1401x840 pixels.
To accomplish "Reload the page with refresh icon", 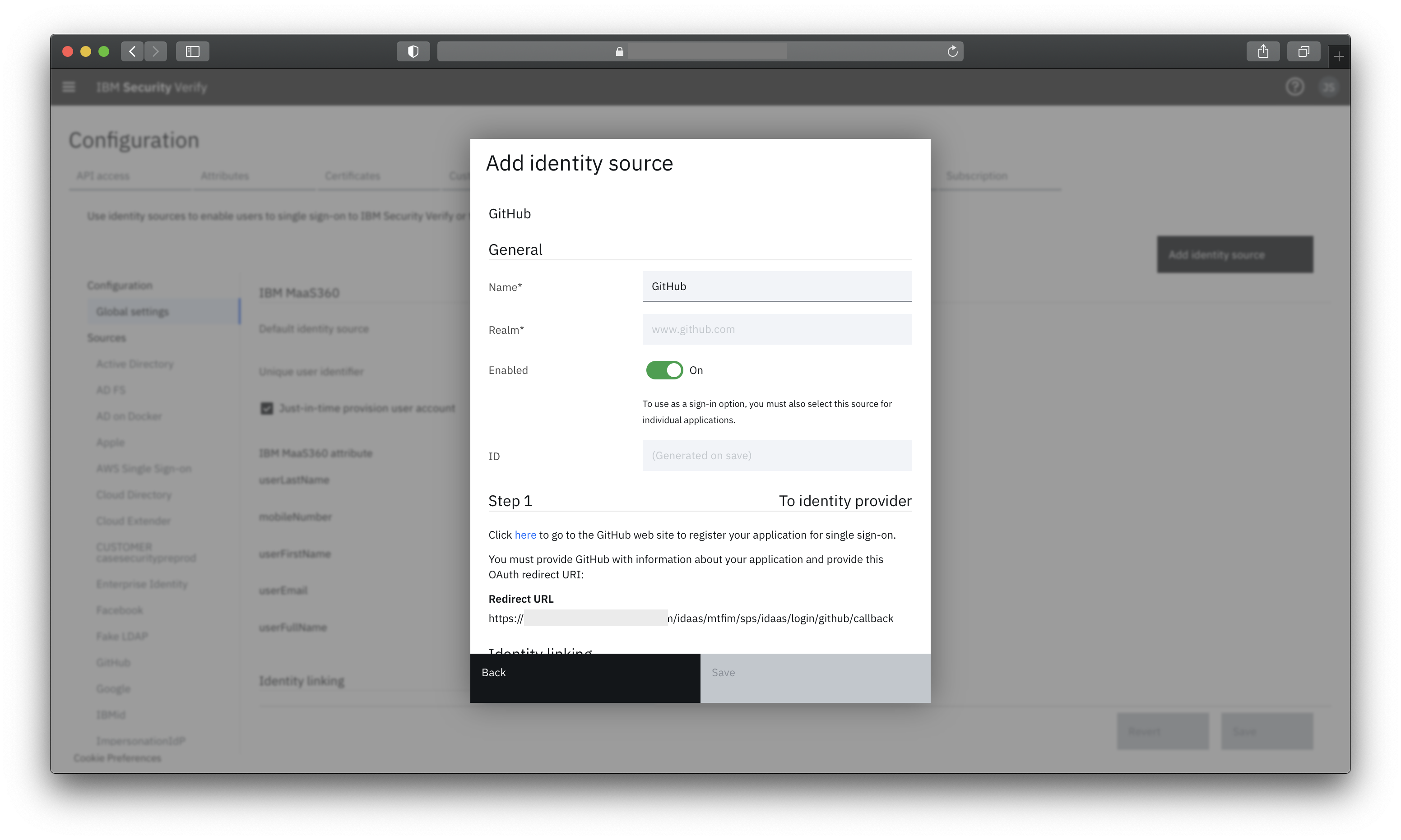I will tap(952, 51).
